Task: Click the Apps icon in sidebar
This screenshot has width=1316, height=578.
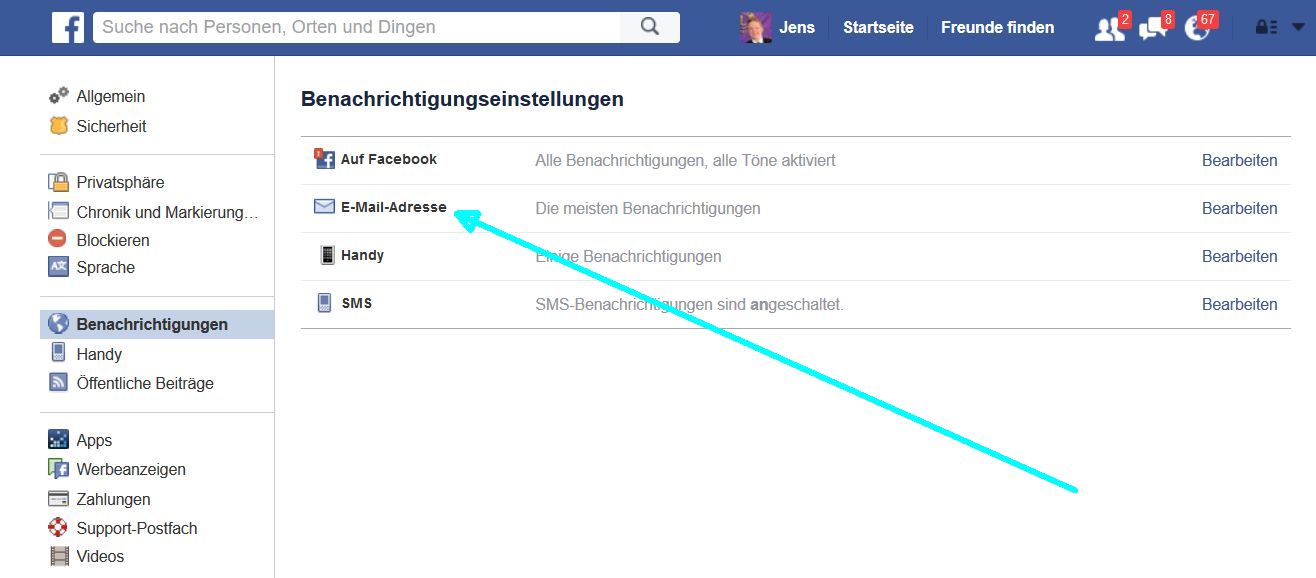Action: (x=58, y=440)
